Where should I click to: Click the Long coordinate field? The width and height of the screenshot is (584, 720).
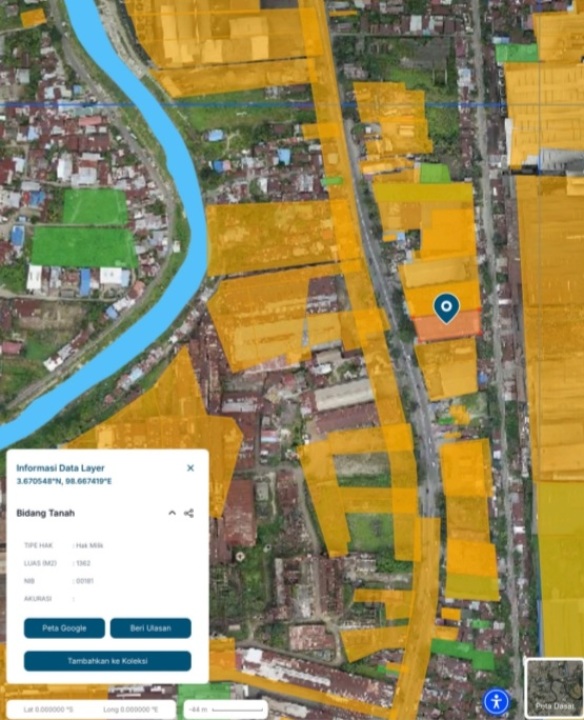click(x=131, y=709)
